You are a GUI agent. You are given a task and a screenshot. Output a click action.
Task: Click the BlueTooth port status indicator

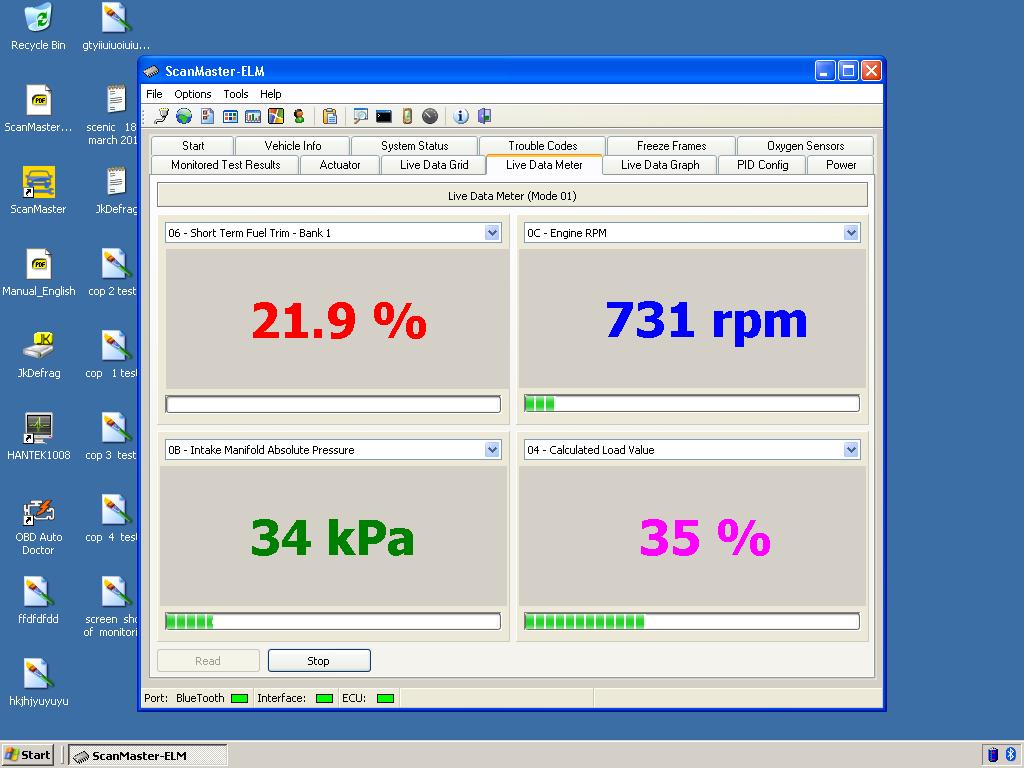(x=240, y=698)
